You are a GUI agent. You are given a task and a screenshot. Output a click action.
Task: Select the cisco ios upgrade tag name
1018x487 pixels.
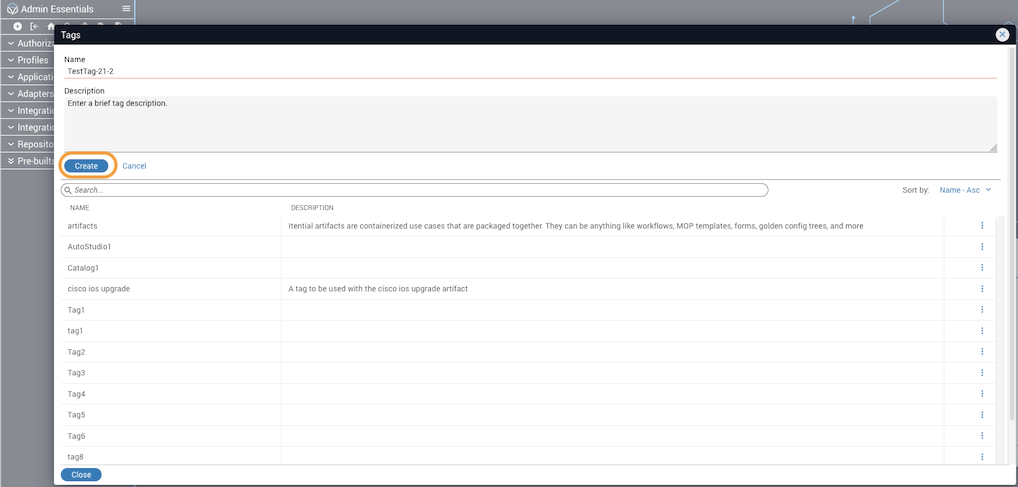99,289
